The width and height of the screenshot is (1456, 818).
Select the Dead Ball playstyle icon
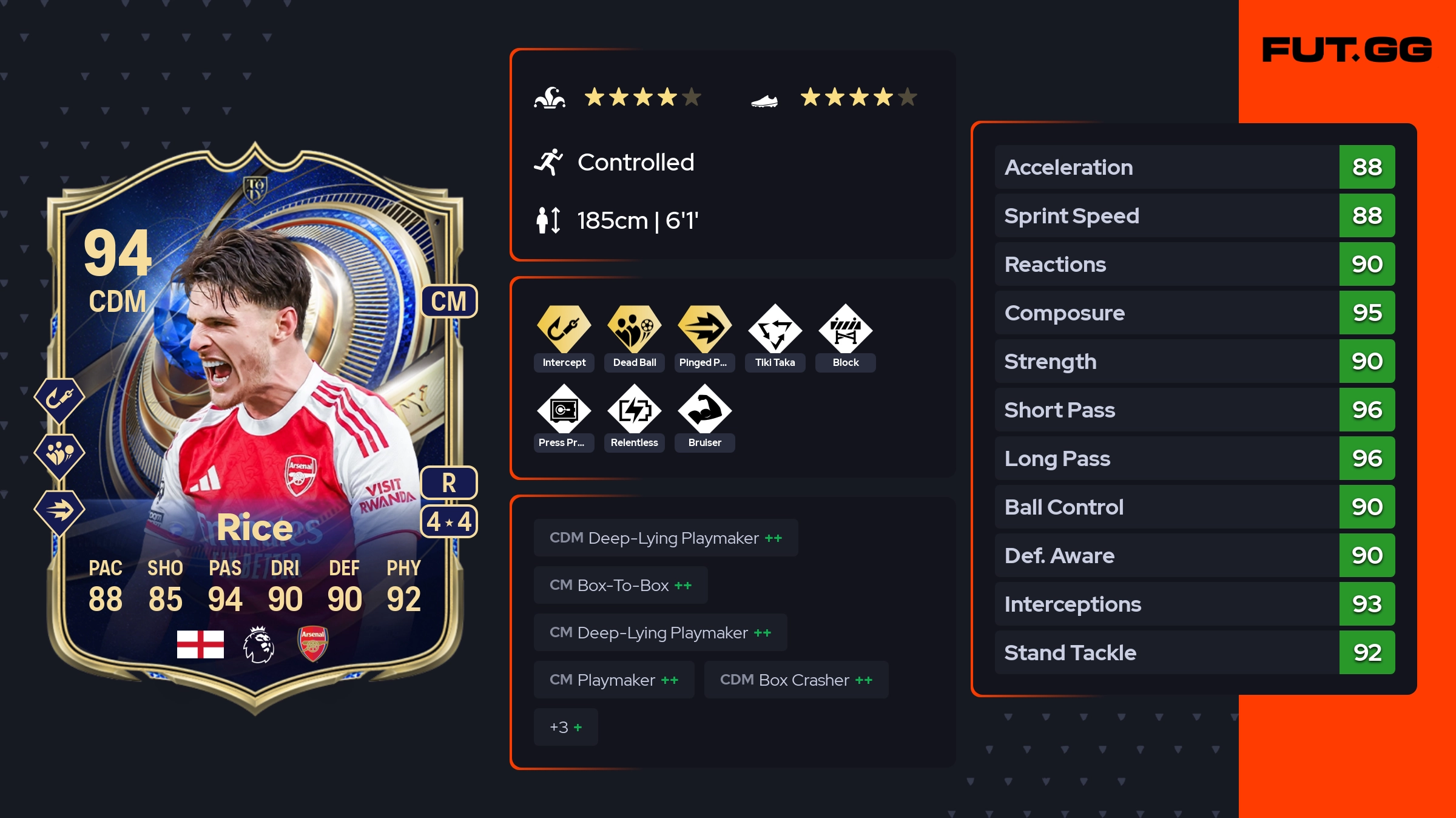(x=634, y=329)
